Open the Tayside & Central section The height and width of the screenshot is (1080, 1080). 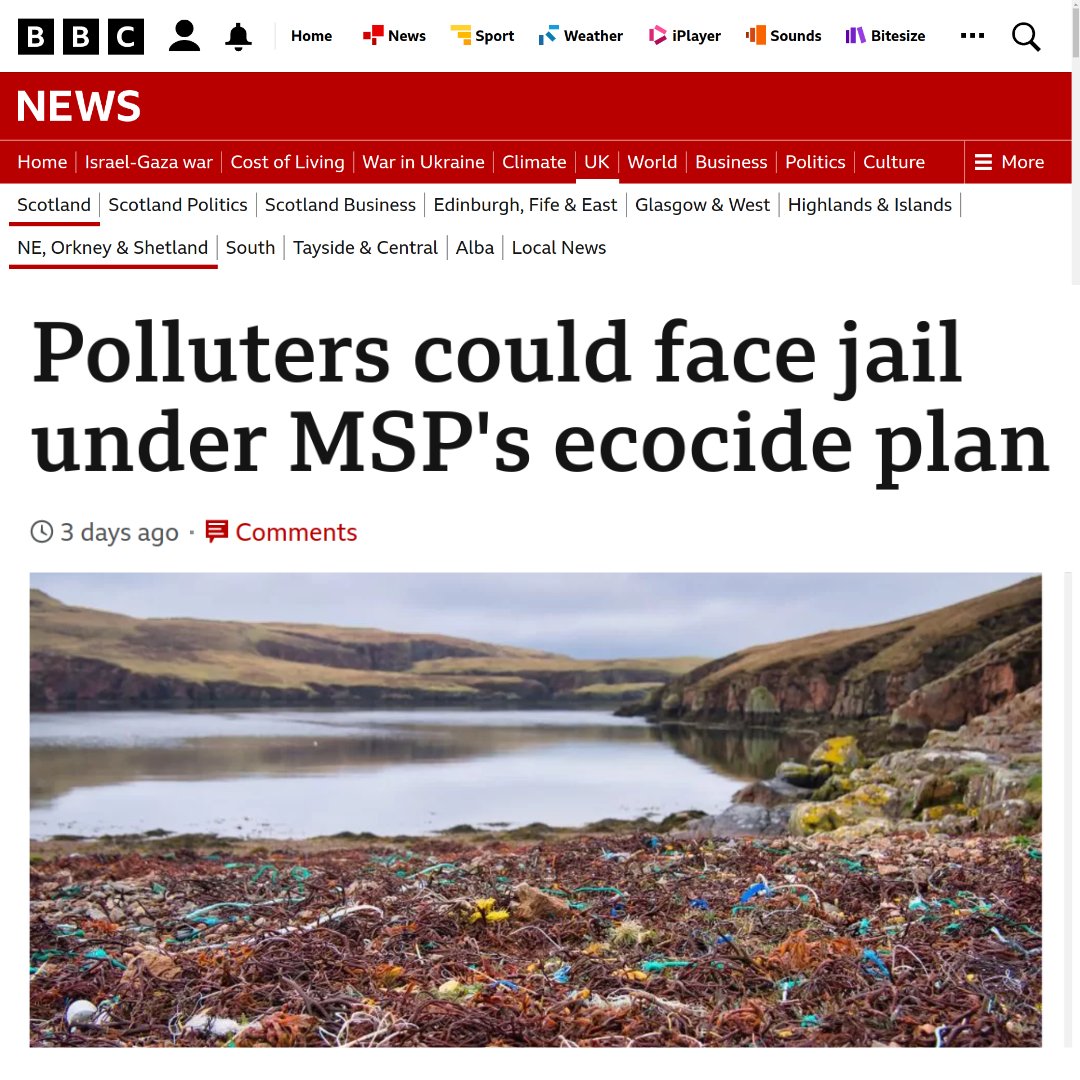point(365,247)
